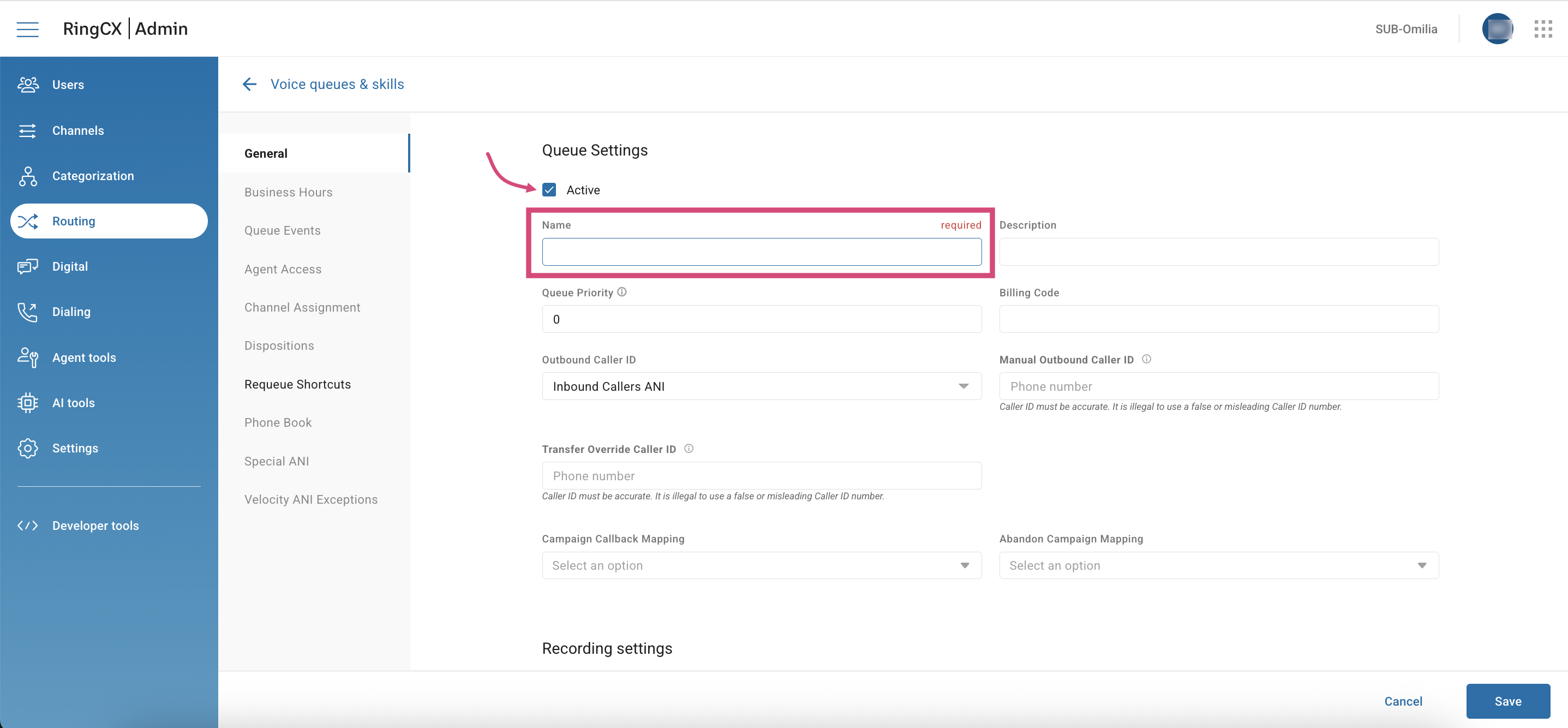Image resolution: width=1568 pixels, height=728 pixels.
Task: Click the Manual Outbound Caller ID info icon
Action: click(1146, 359)
